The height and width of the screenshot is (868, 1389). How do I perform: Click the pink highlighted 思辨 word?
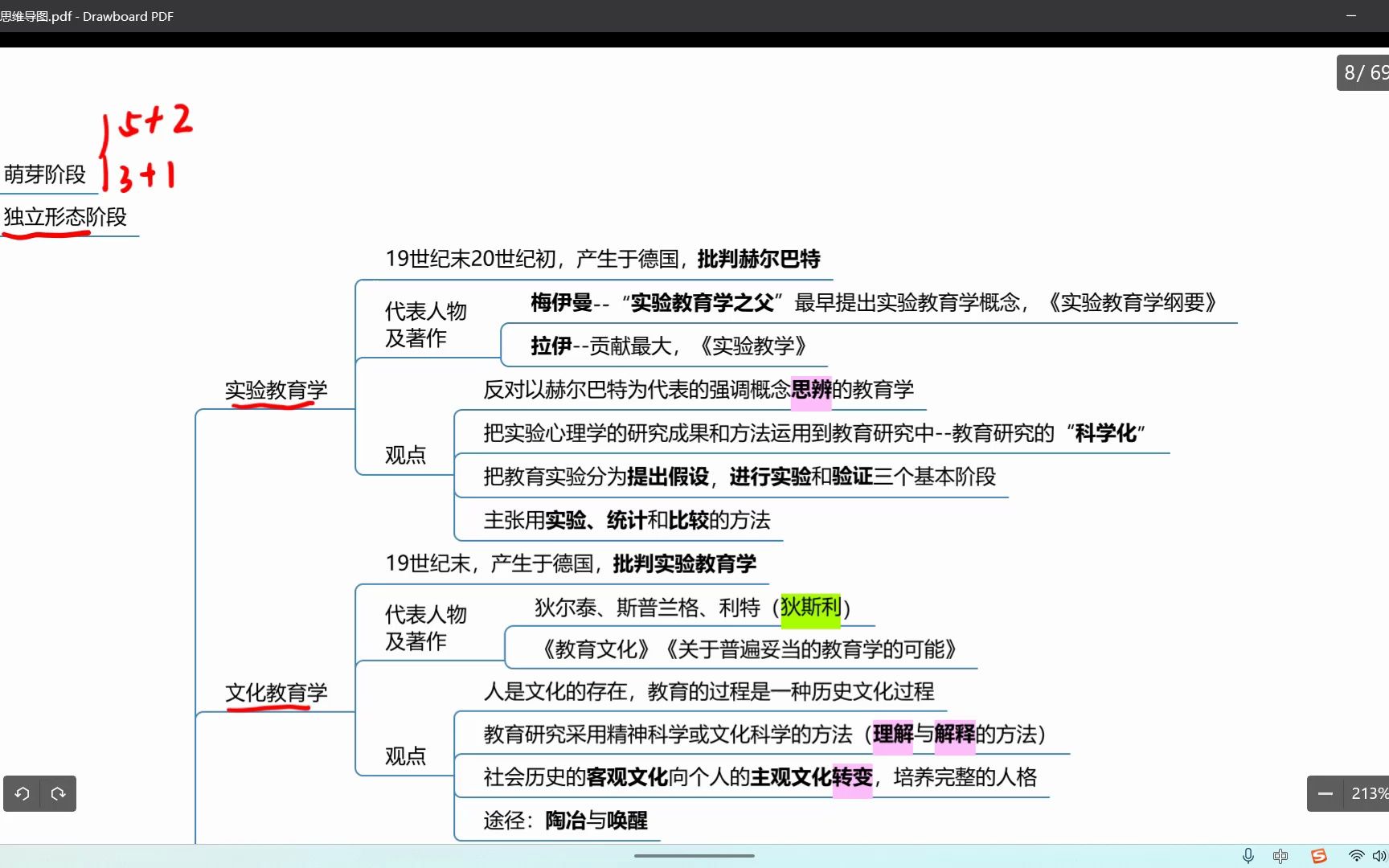[x=811, y=390]
